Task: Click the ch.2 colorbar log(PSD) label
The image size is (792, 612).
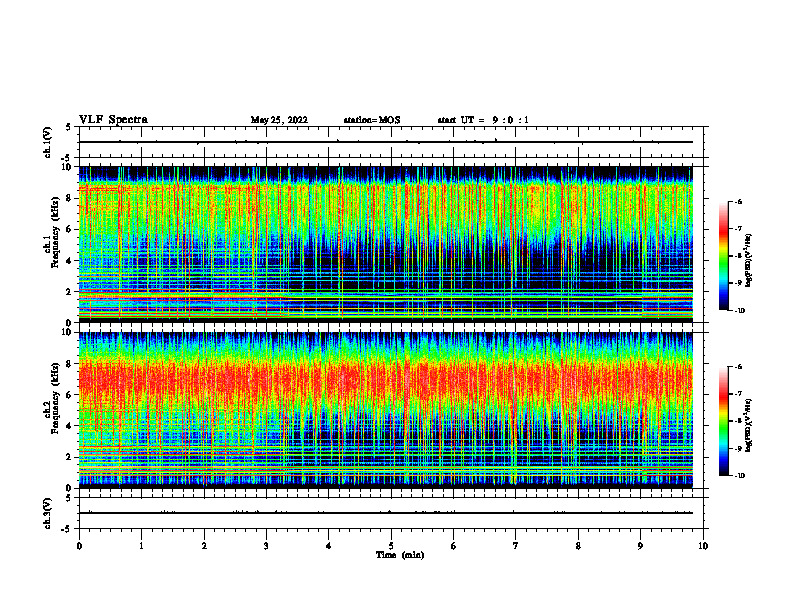Action: click(749, 425)
